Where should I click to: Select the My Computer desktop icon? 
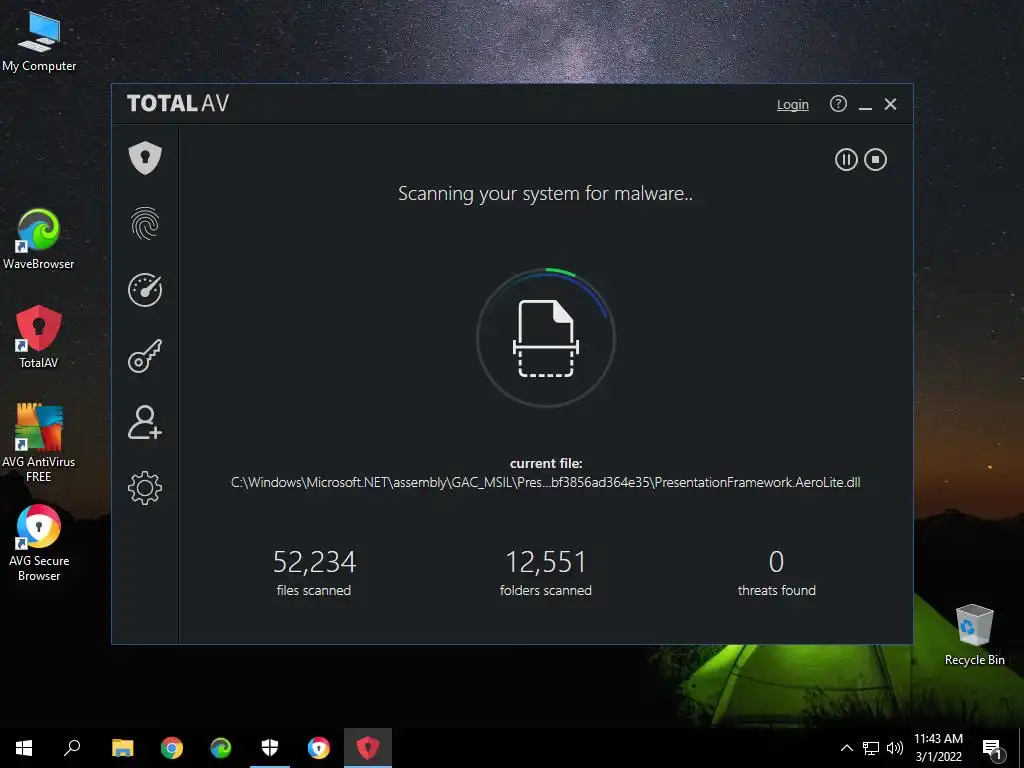click(39, 41)
